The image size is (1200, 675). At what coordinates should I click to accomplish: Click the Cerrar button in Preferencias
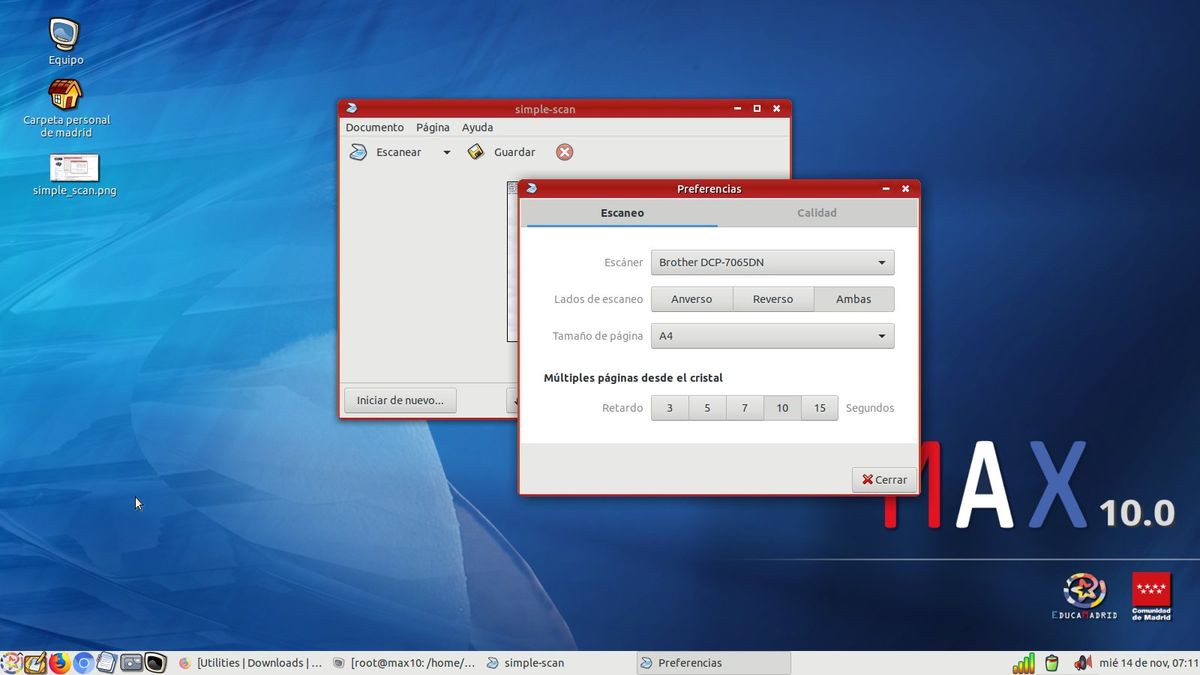point(884,480)
